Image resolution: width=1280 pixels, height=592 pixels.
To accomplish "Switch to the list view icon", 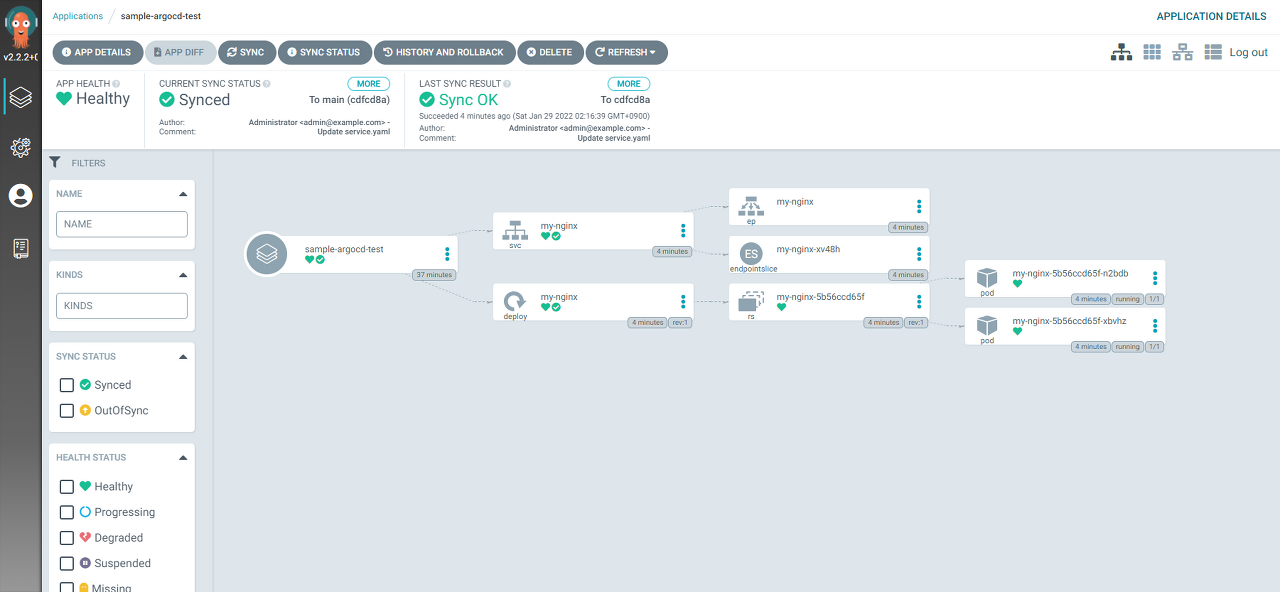I will point(1213,52).
